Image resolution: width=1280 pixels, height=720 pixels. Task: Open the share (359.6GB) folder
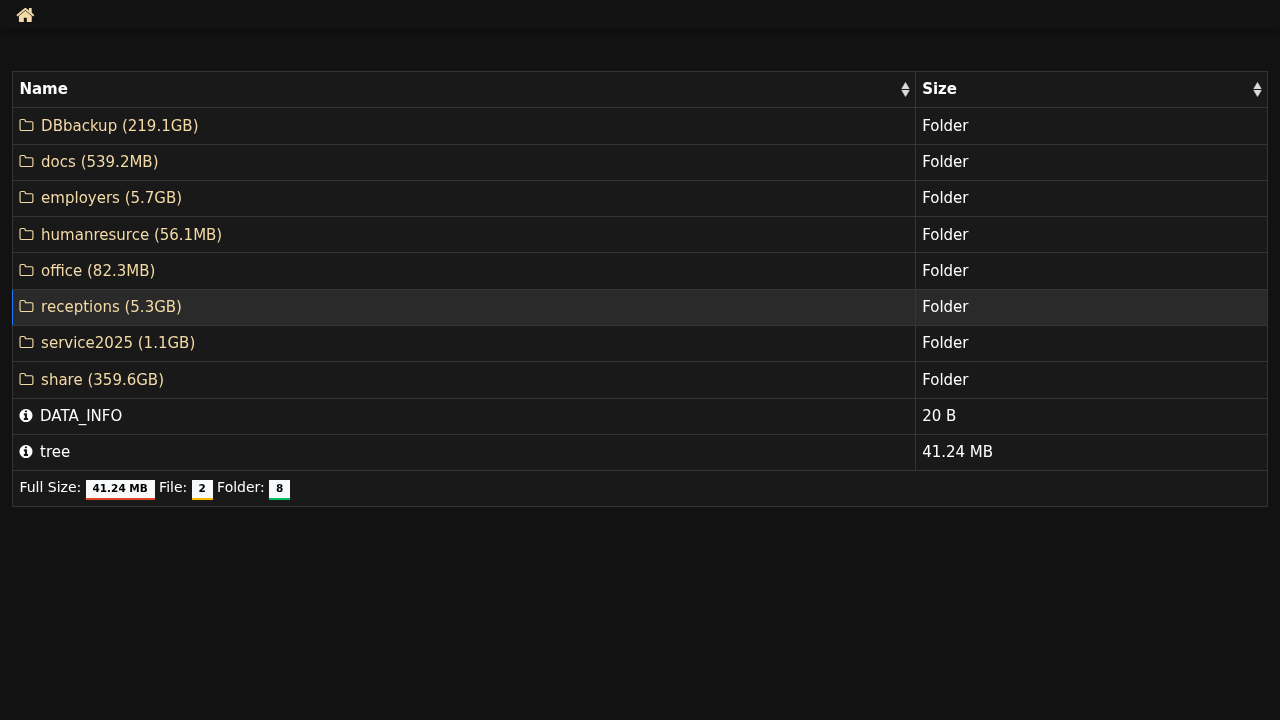click(x=102, y=380)
